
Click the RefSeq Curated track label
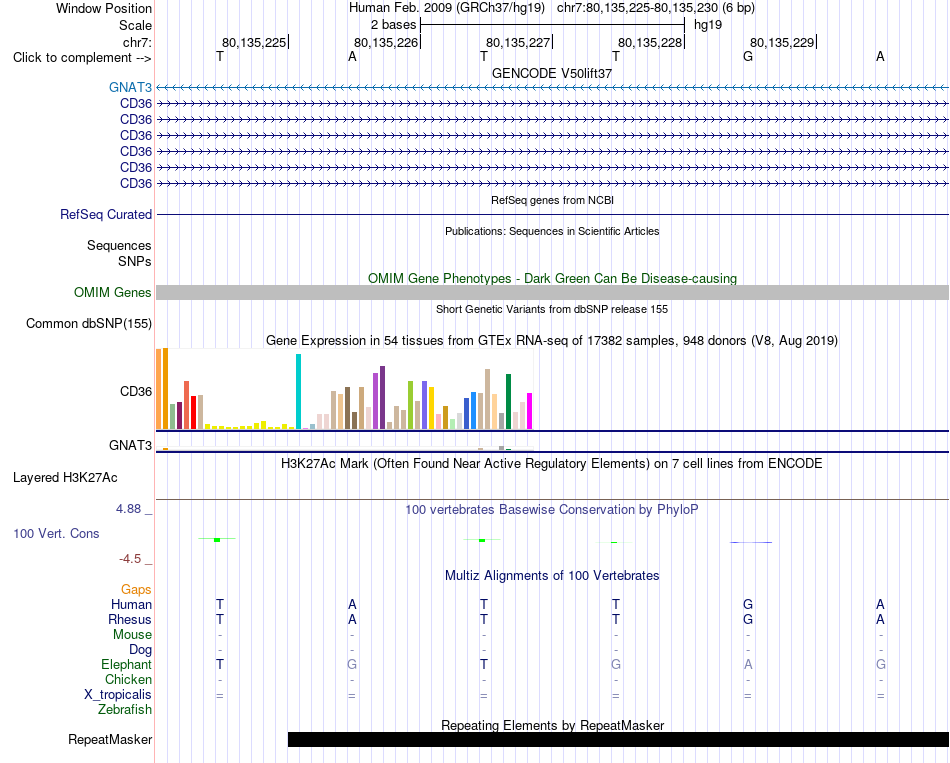click(x=106, y=215)
